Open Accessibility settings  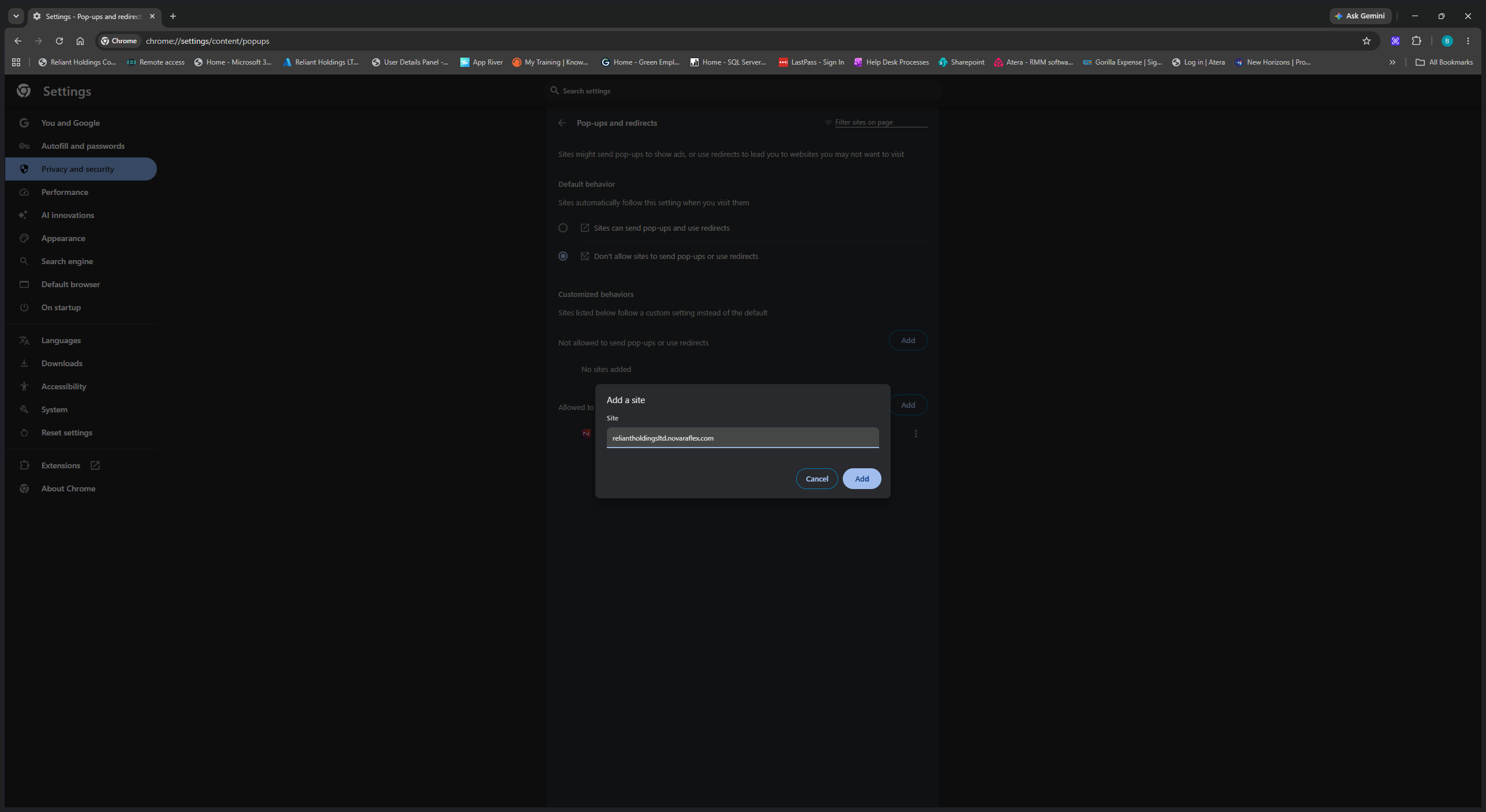pos(81,386)
